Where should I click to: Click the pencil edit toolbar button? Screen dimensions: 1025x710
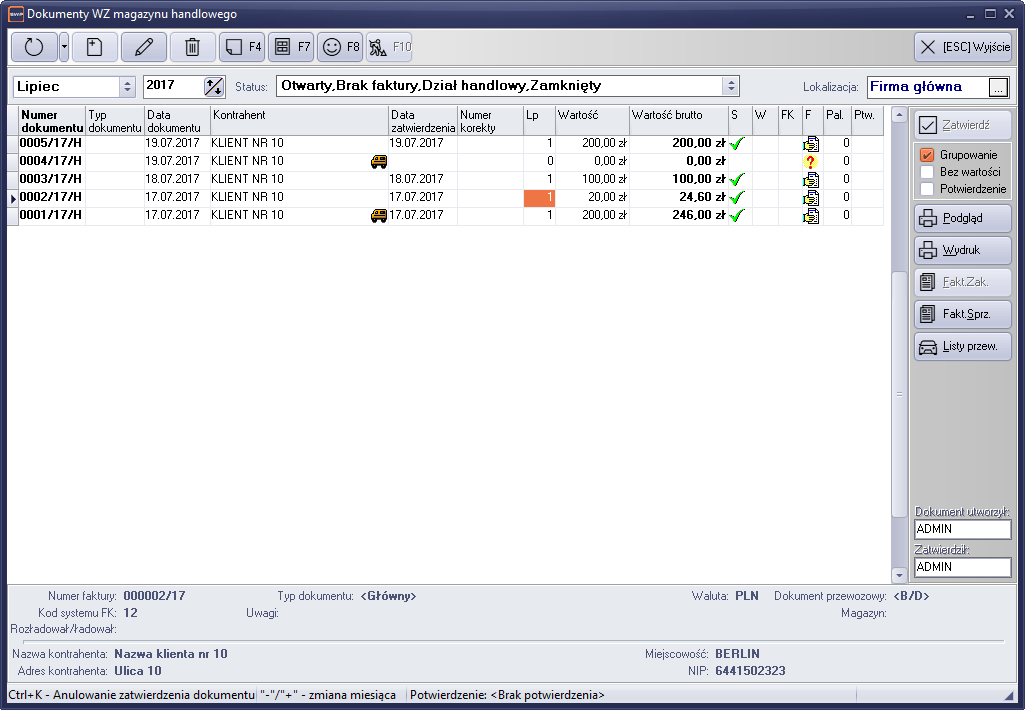pos(143,47)
